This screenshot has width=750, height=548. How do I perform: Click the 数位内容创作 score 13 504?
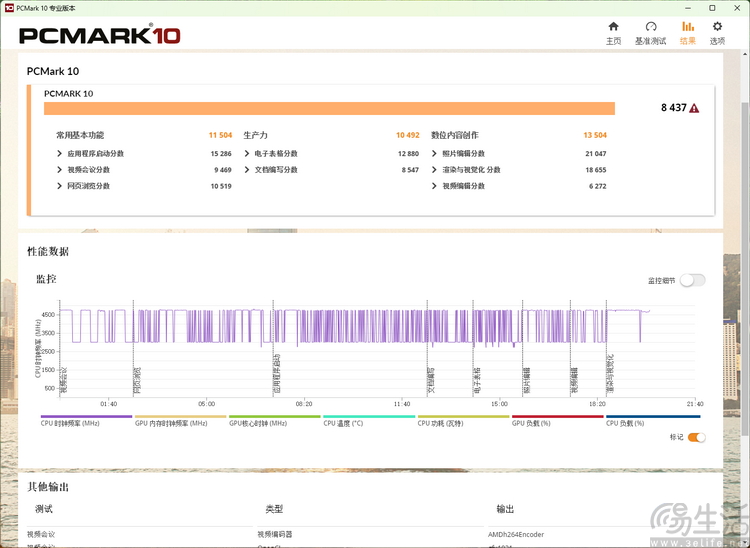(x=595, y=135)
